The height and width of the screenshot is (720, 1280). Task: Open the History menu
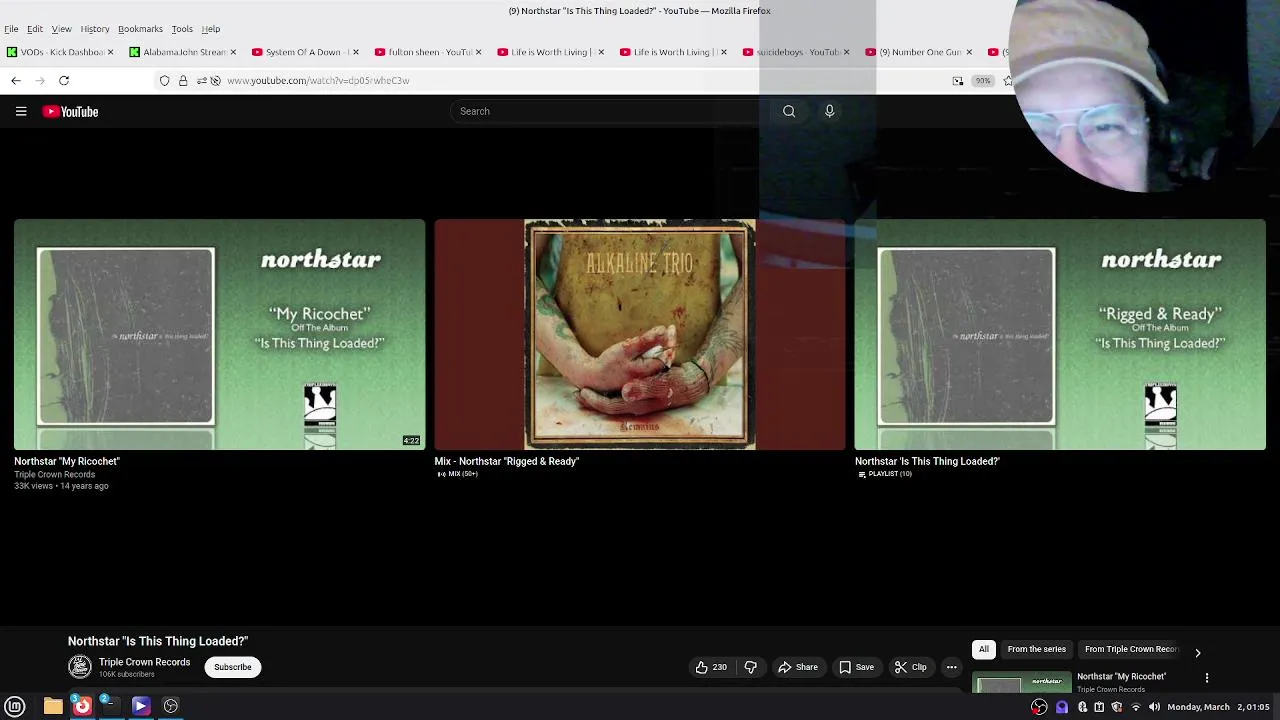coord(95,29)
